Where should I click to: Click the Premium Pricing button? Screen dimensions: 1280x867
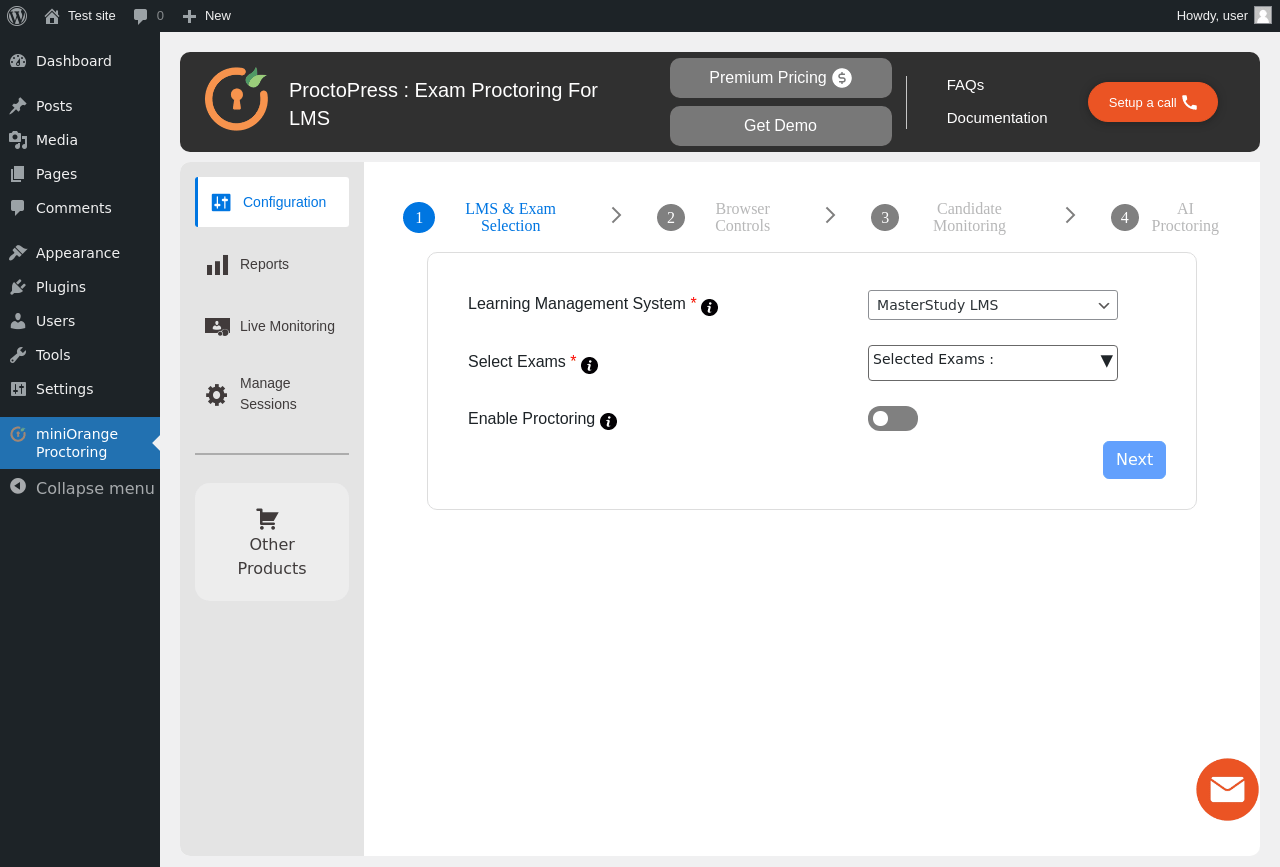pyautogui.click(x=781, y=78)
